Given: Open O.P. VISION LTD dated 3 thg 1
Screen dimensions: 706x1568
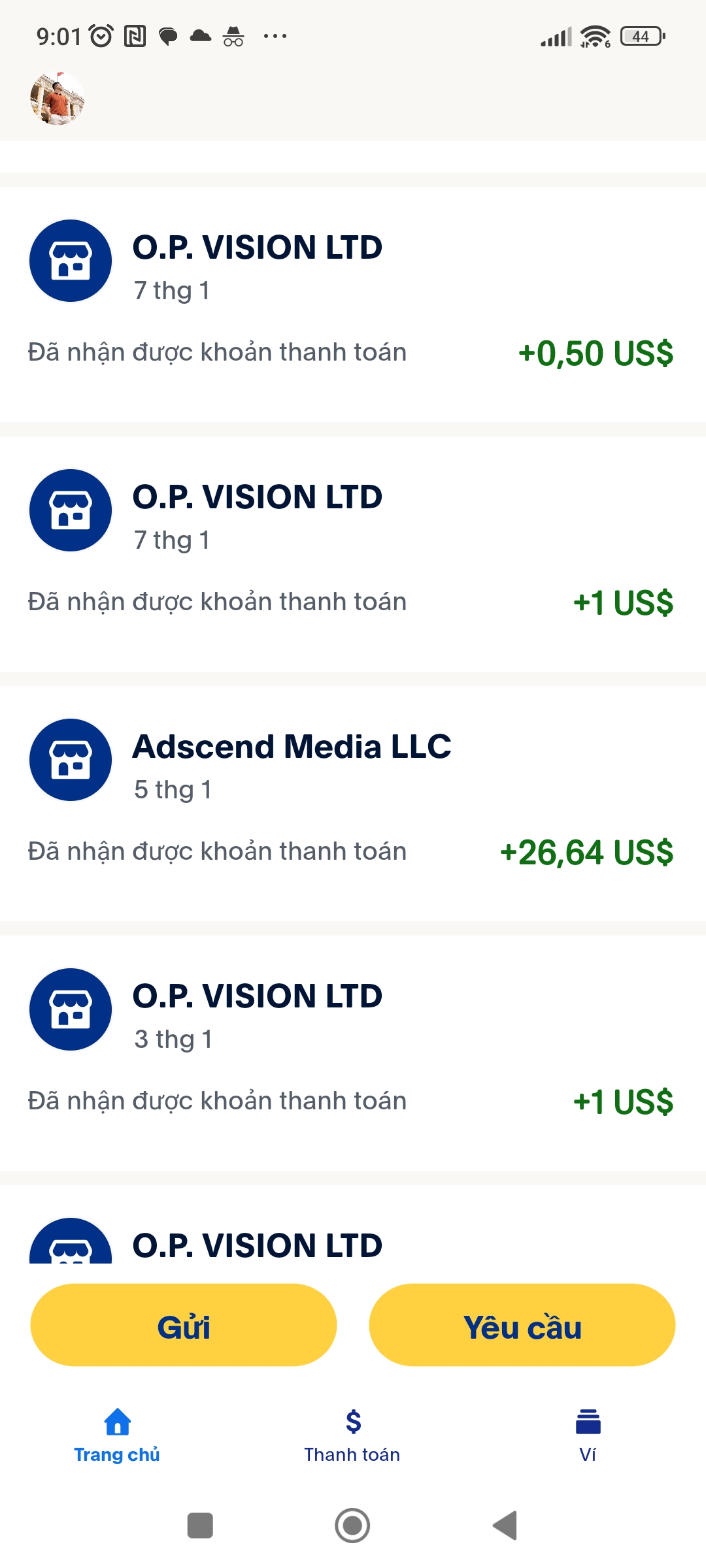Looking at the screenshot, I should (x=257, y=996).
